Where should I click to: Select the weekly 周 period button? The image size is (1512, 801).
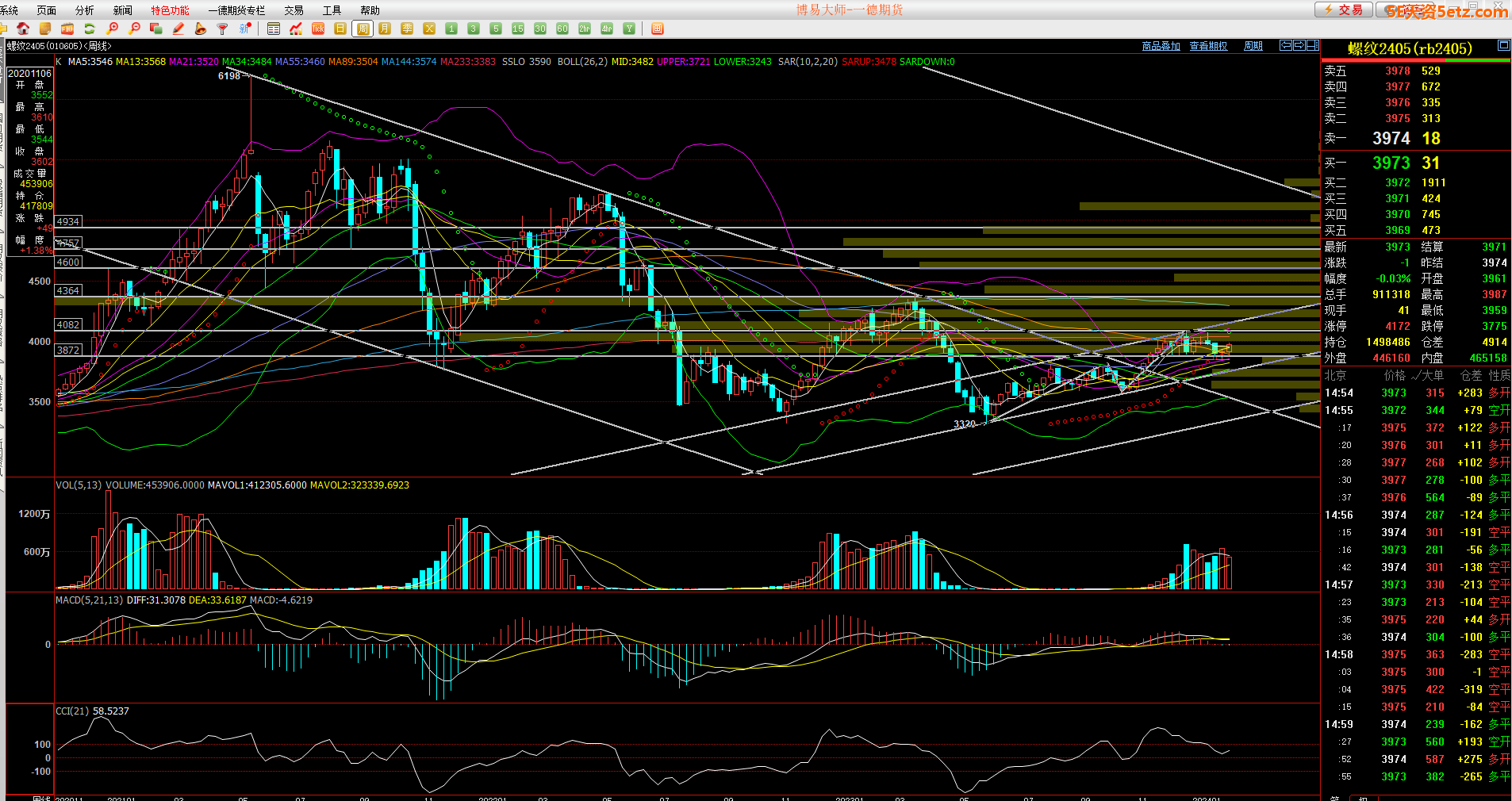(363, 29)
